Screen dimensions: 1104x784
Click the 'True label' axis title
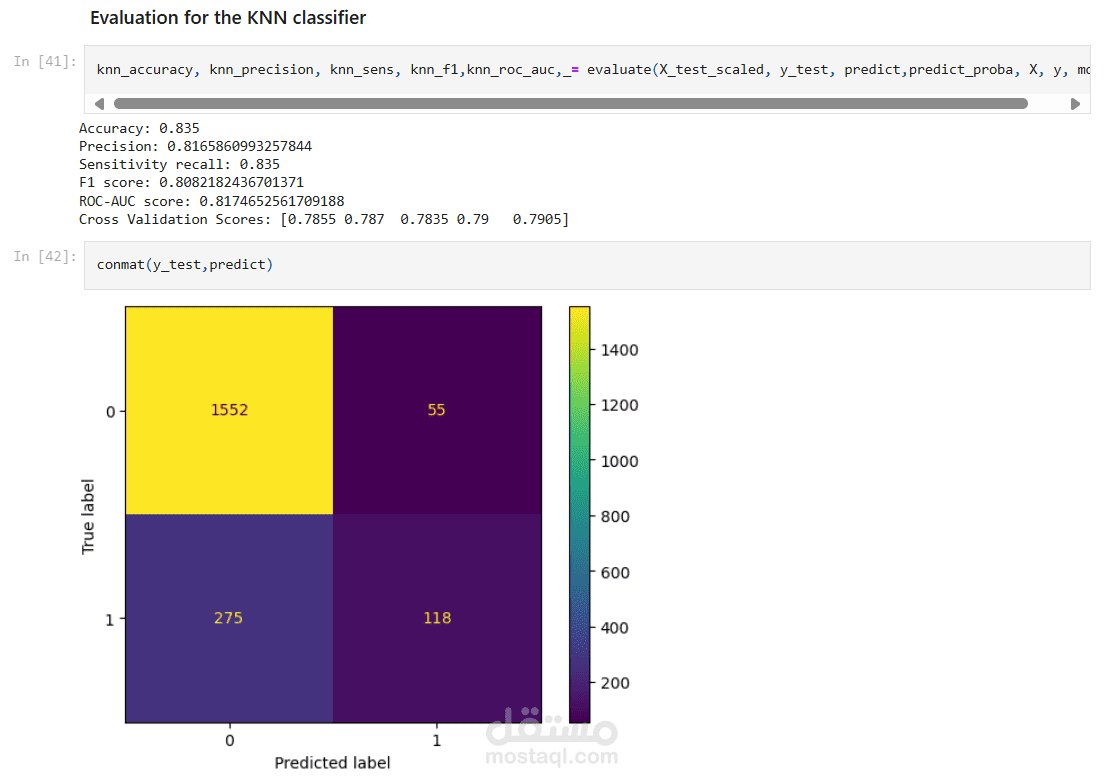coord(88,517)
